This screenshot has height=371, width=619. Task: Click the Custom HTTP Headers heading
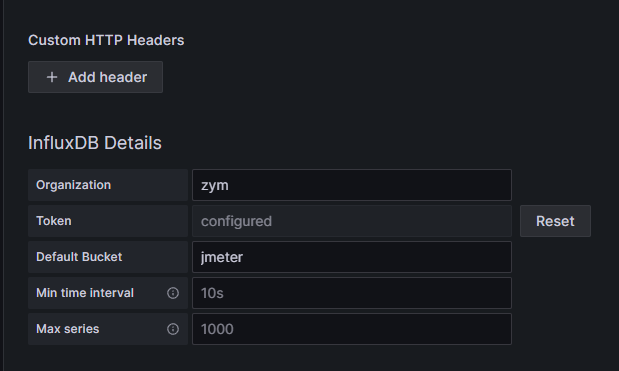click(x=106, y=40)
